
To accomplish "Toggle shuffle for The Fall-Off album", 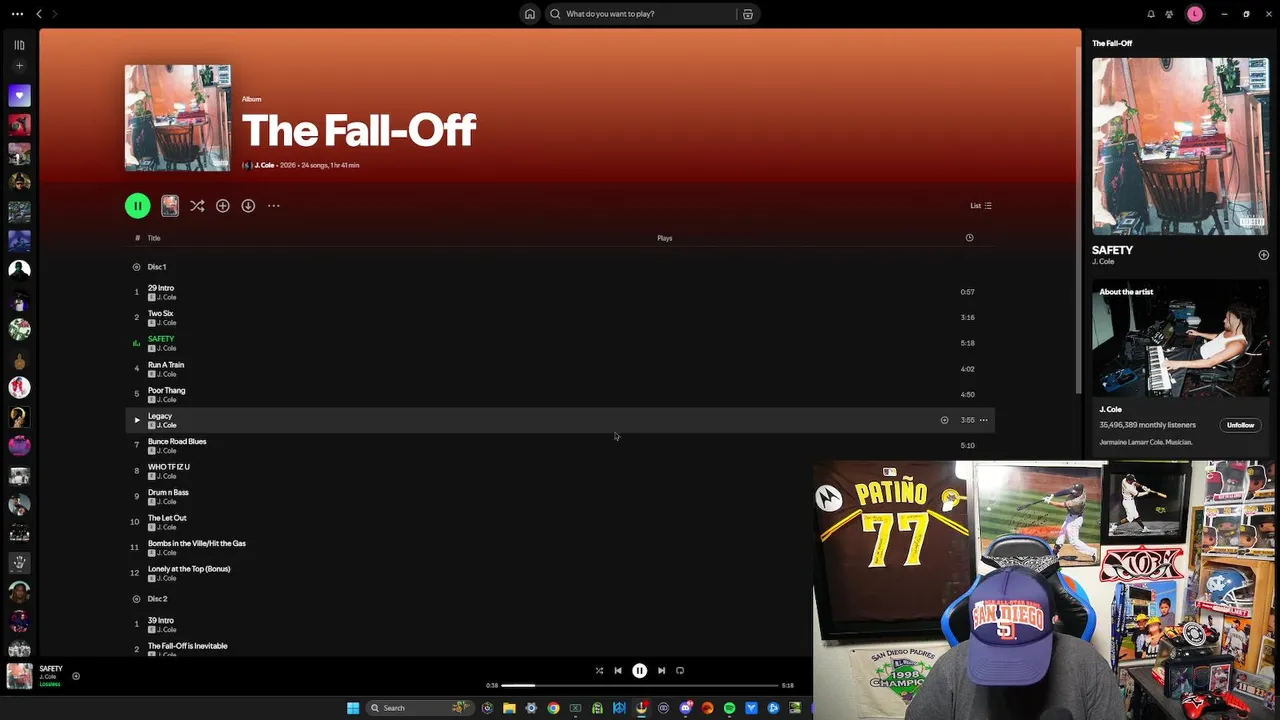I will pos(197,206).
